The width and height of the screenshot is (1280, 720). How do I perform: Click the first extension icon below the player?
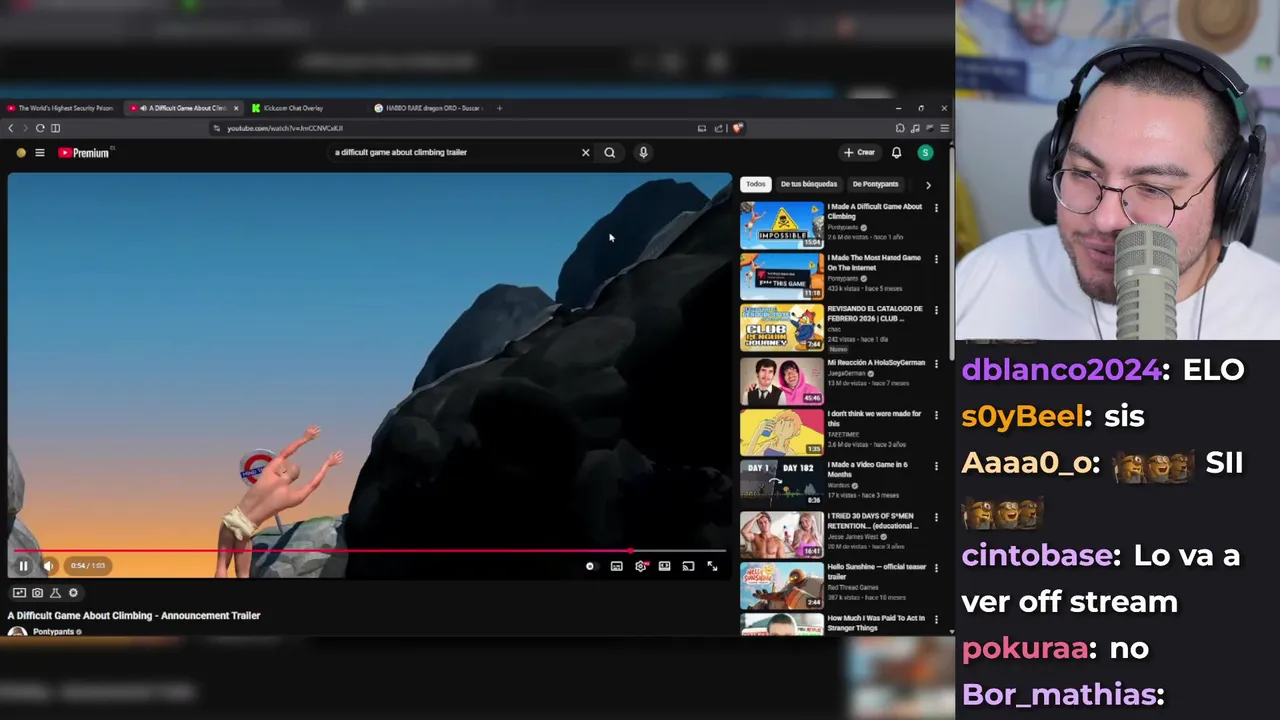point(19,593)
